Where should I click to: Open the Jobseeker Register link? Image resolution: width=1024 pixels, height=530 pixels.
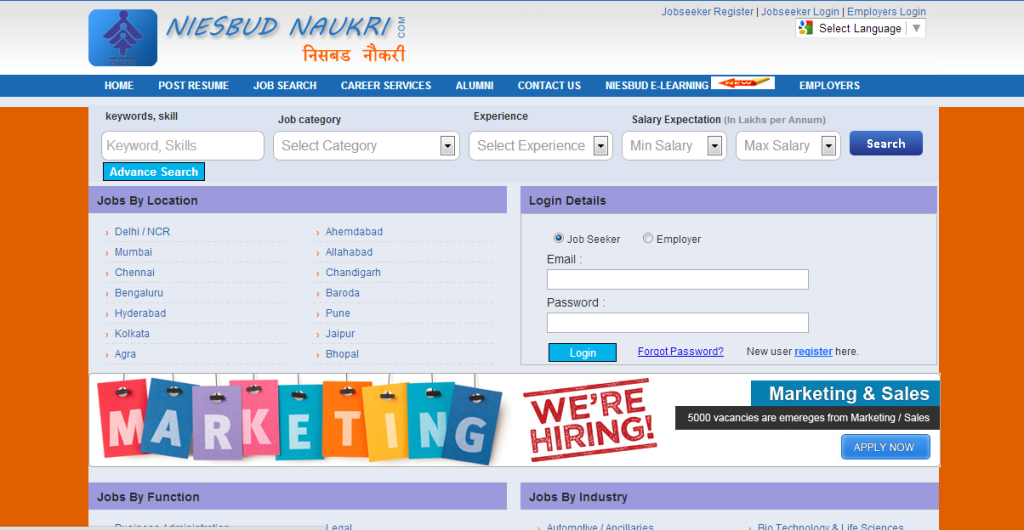(707, 12)
